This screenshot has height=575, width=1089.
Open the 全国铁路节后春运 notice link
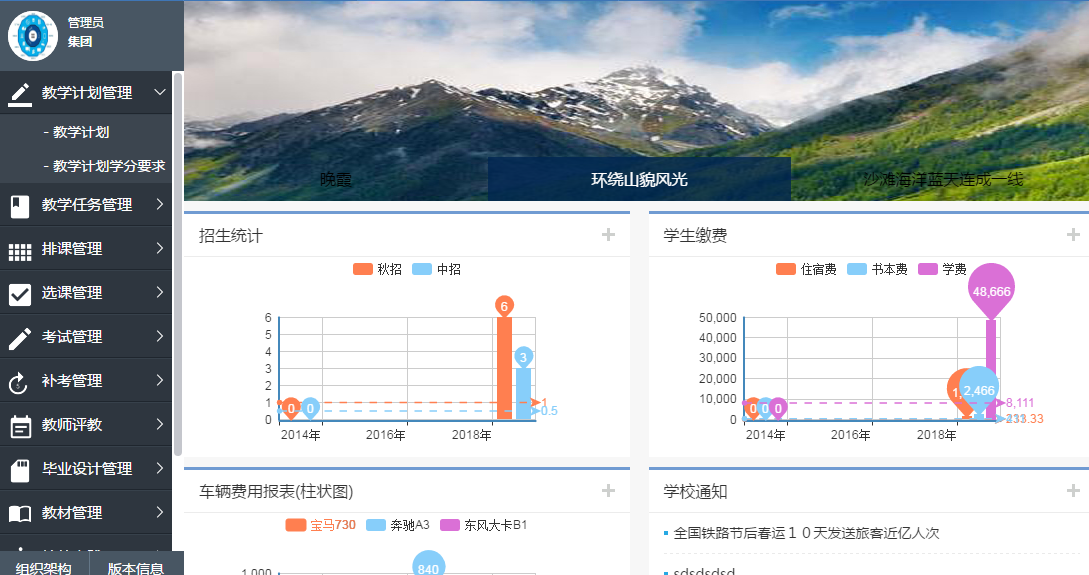pos(806,533)
